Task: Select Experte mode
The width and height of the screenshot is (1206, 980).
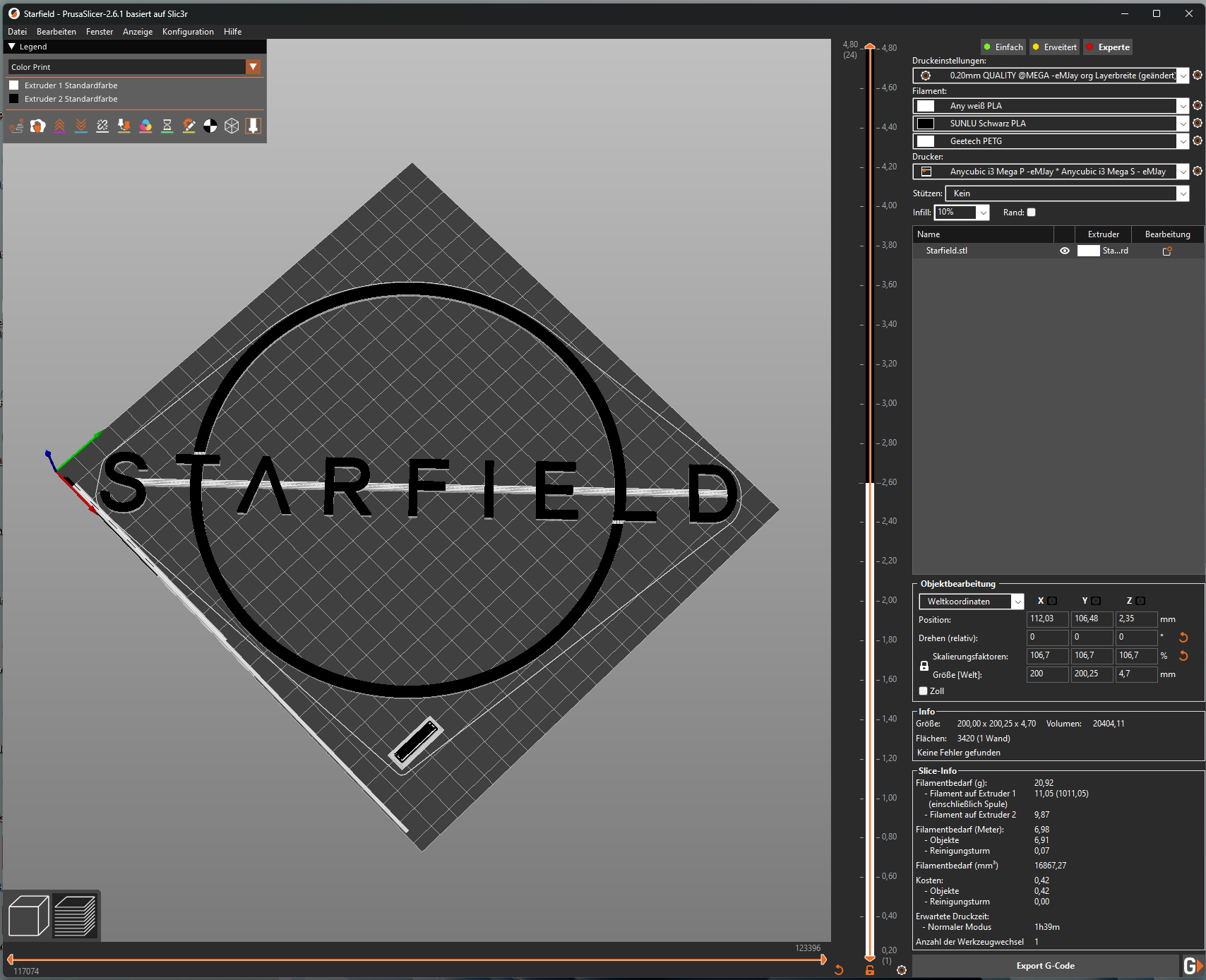Action: click(x=1108, y=47)
